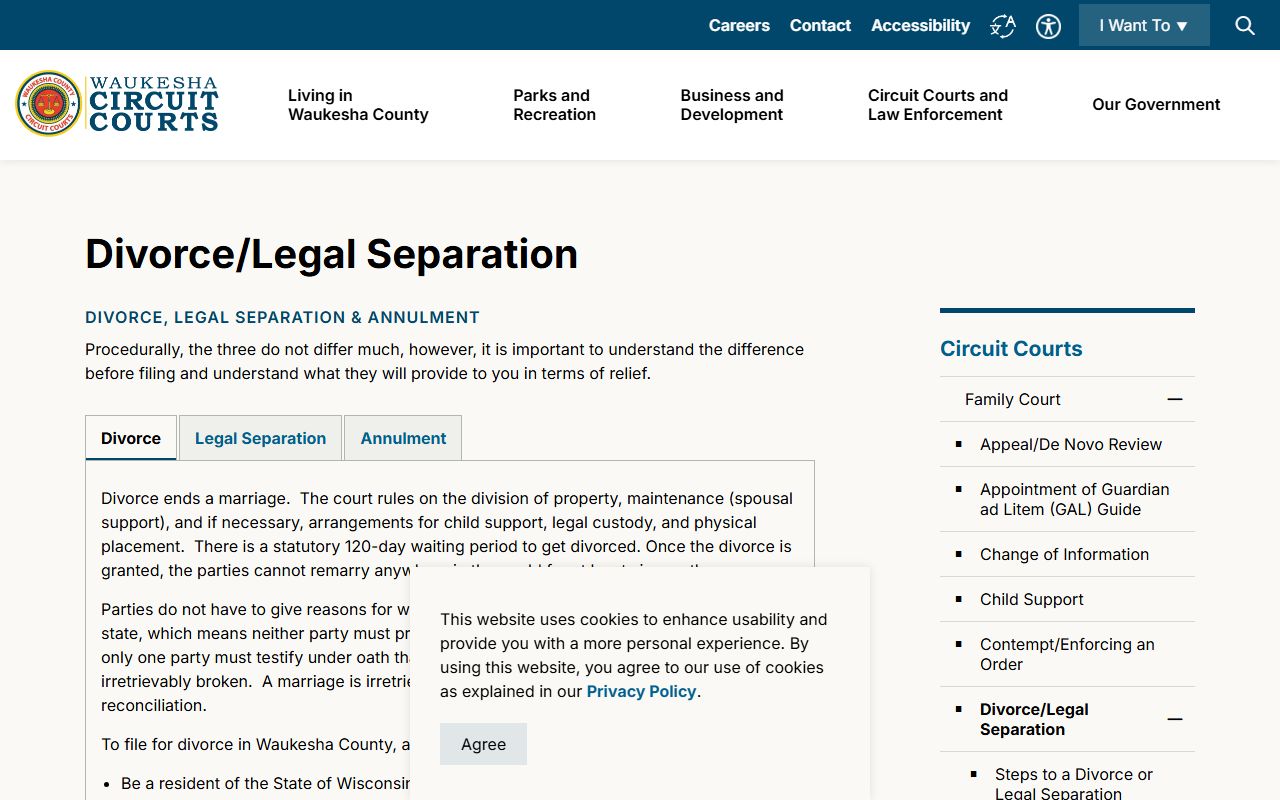The height and width of the screenshot is (800, 1280).
Task: Open the Circuit Courts sidebar heading
Action: point(1011,349)
